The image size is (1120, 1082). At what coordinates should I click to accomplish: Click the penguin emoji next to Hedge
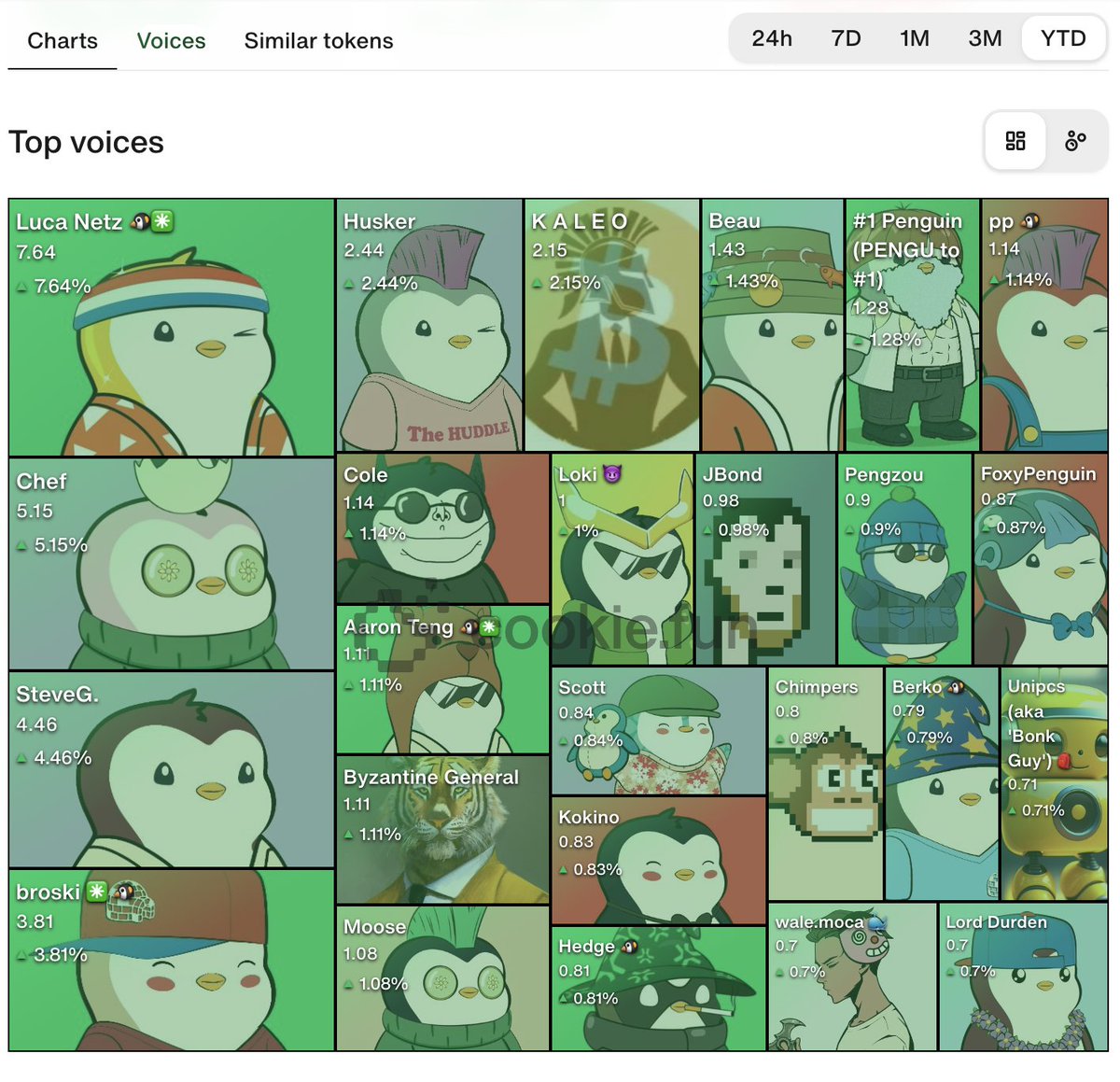pos(630,947)
